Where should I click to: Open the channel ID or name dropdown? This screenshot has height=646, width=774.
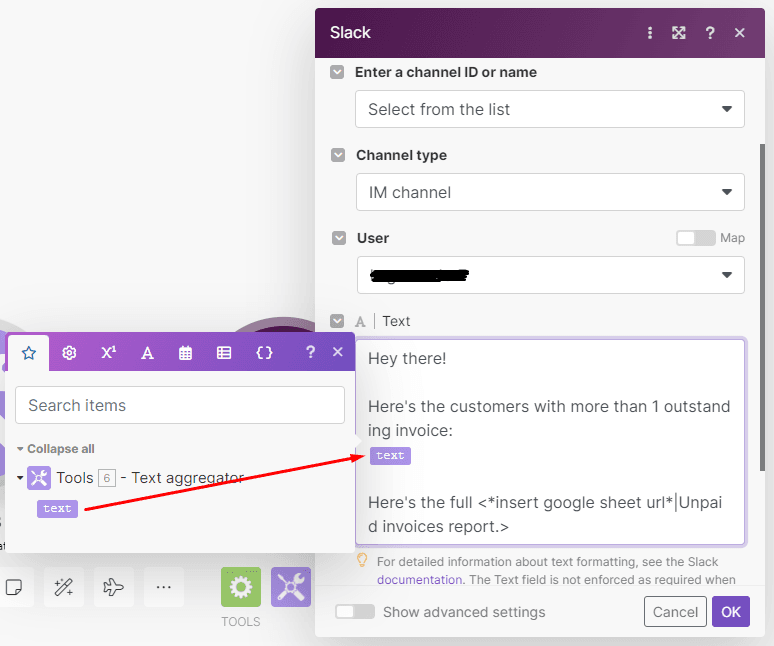coord(549,109)
